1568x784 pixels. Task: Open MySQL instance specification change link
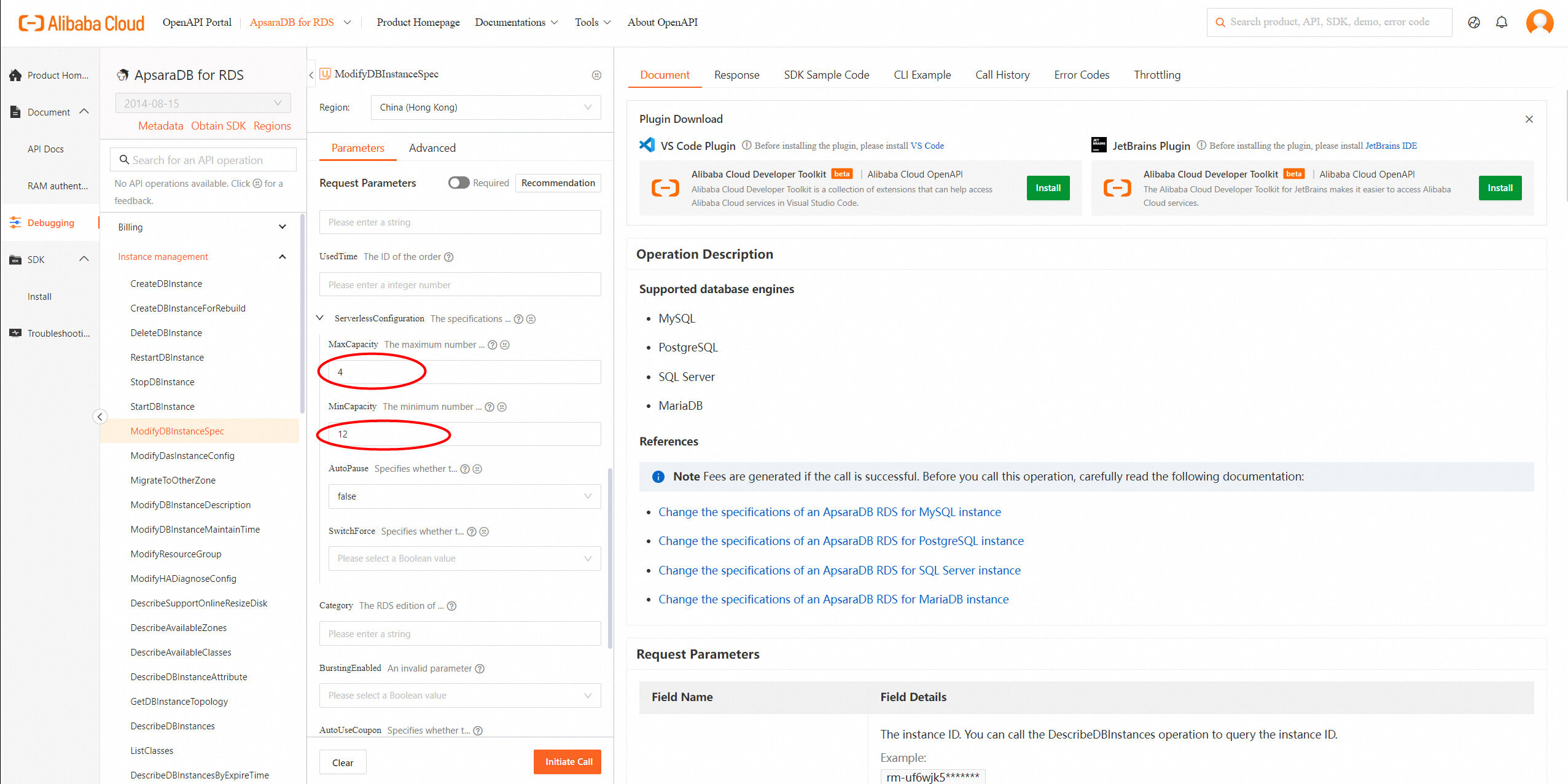coord(829,512)
